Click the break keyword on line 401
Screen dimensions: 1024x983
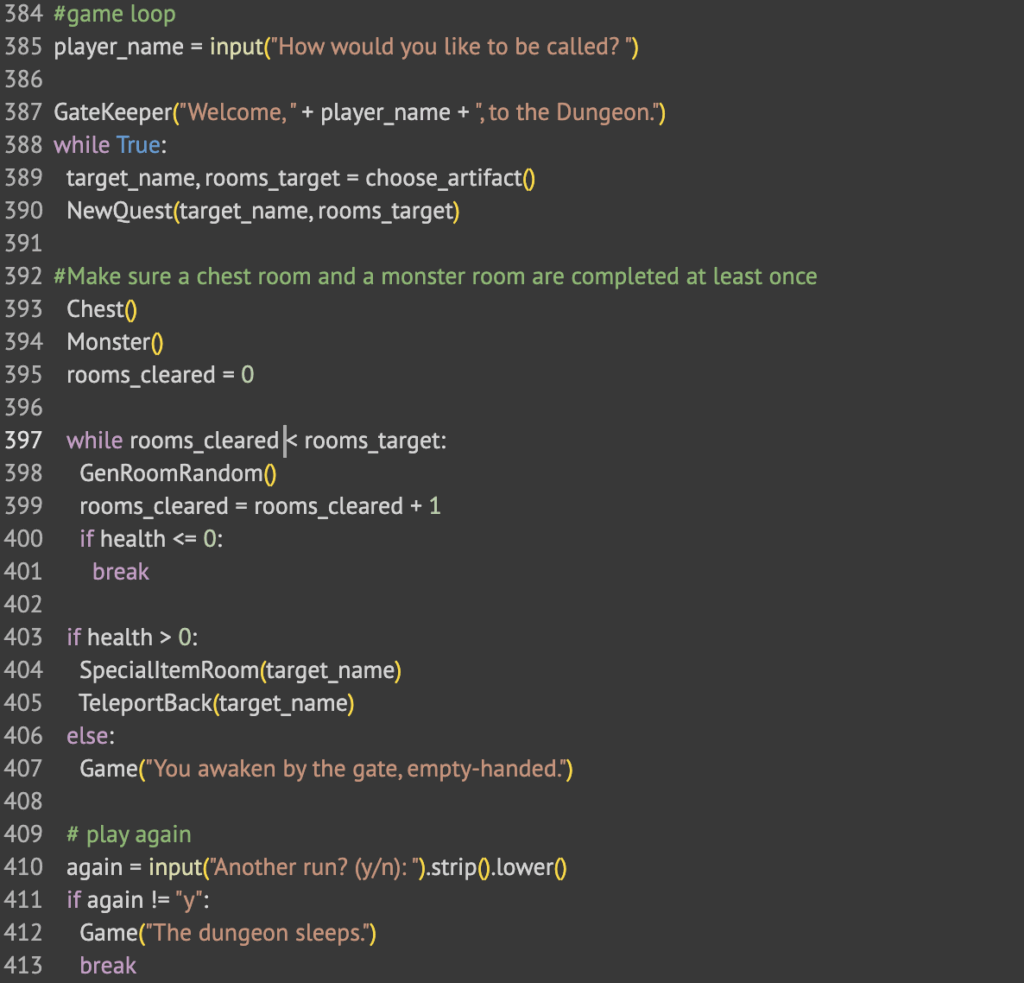tap(120, 572)
